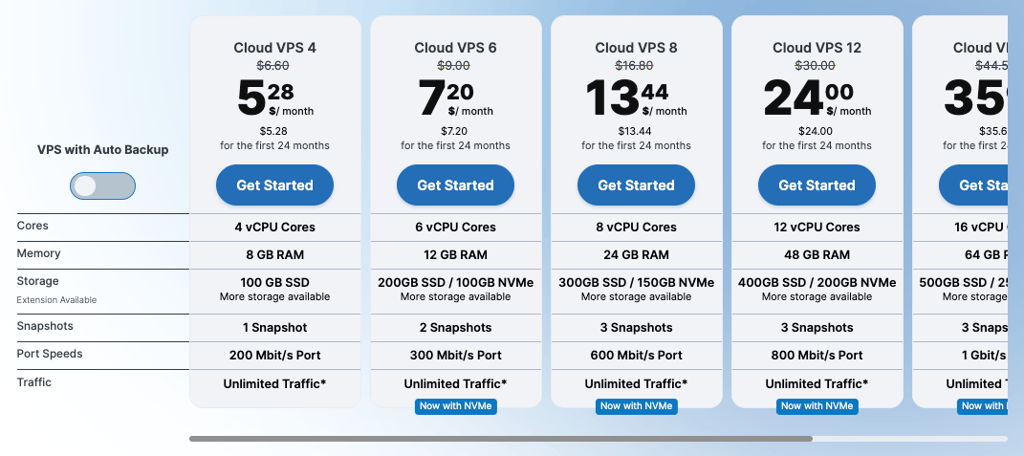Click the 2 Snapshots cell
The height and width of the screenshot is (456, 1024).
[455, 328]
